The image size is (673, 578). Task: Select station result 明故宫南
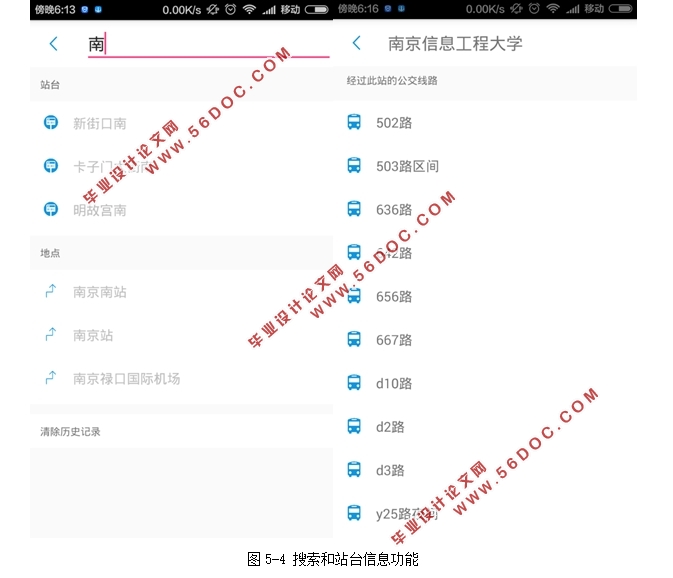click(100, 210)
